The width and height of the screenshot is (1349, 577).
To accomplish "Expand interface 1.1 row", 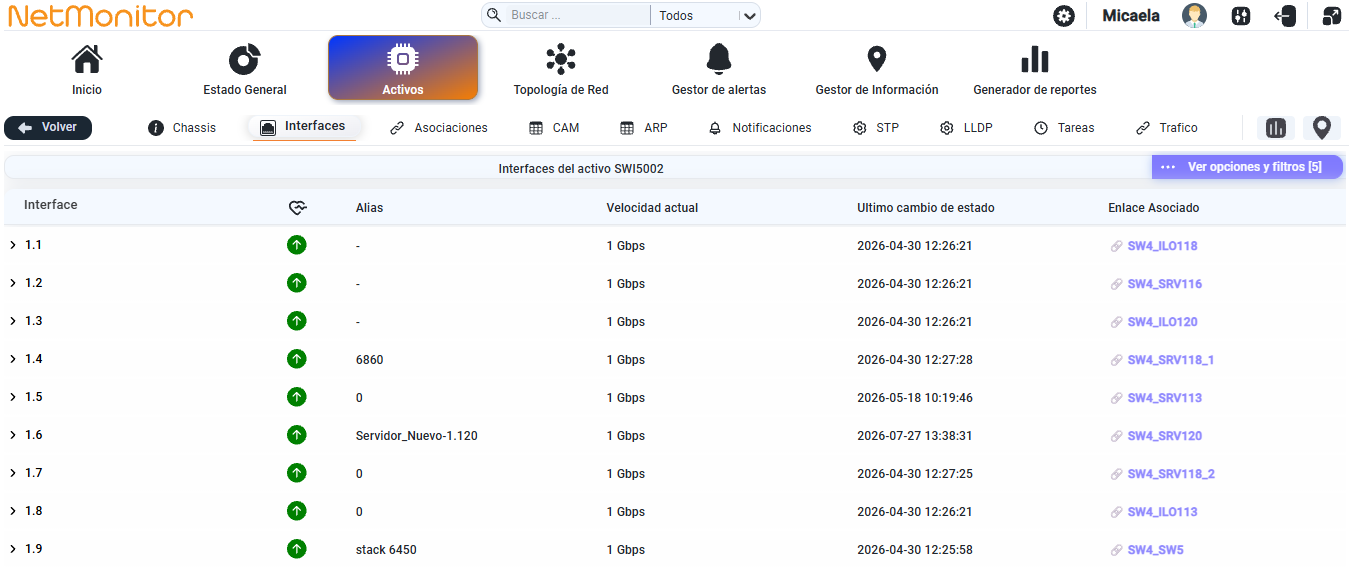I will [x=13, y=245].
